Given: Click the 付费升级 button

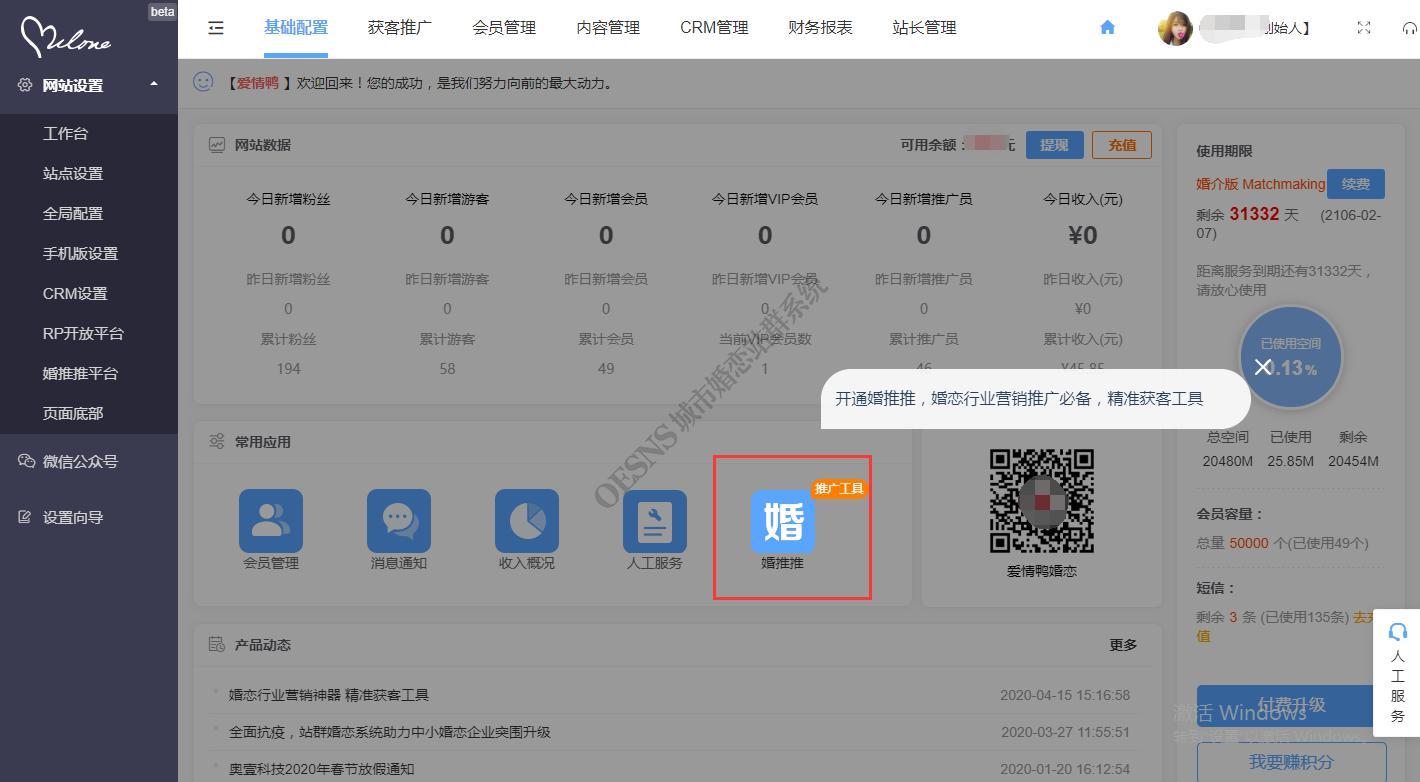Looking at the screenshot, I should tap(1291, 706).
